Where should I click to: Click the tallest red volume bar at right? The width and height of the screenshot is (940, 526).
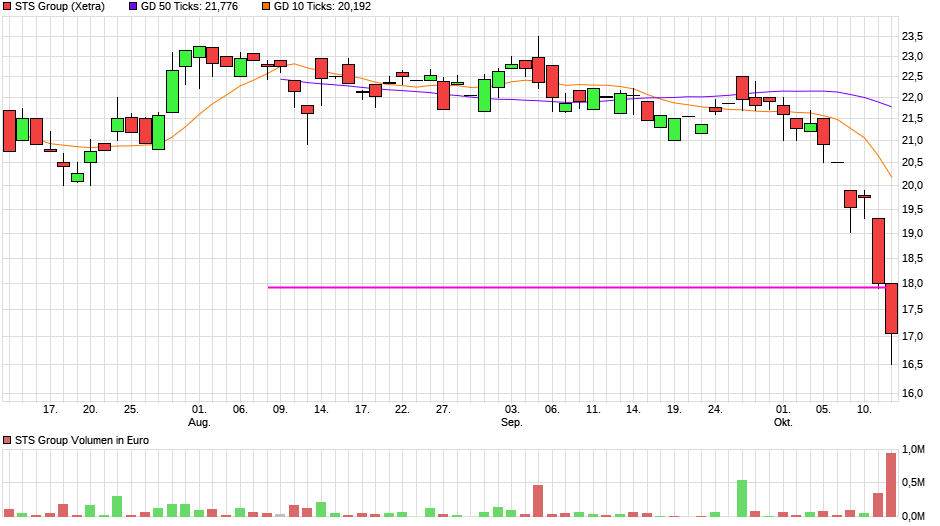pyautogui.click(x=891, y=485)
